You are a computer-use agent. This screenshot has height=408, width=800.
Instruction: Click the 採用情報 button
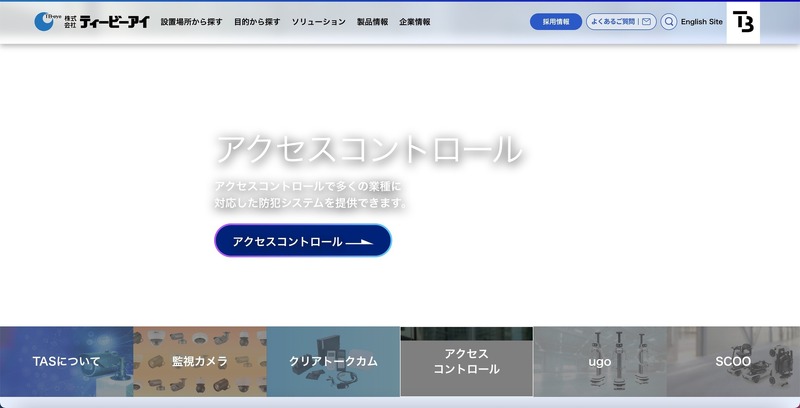(555, 21)
